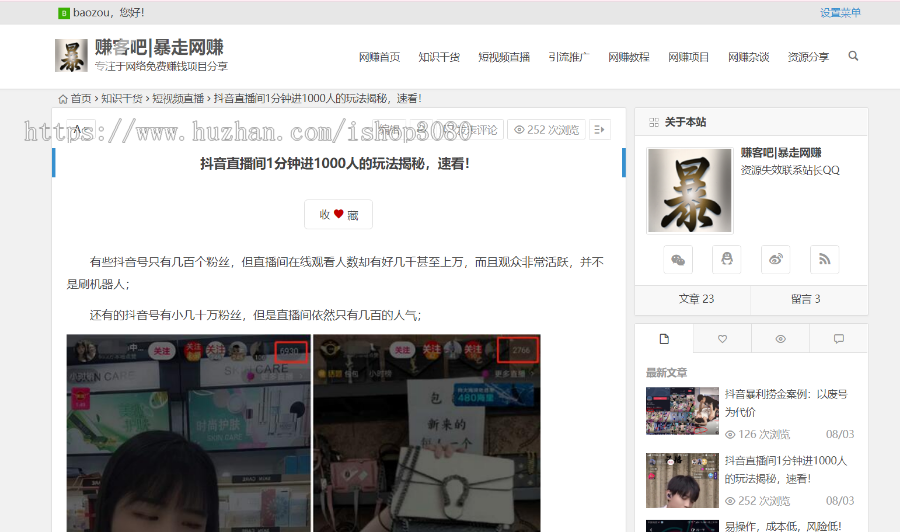Click the green user avatar icon beside baozou
This screenshot has height=532, width=900.
[x=64, y=13]
